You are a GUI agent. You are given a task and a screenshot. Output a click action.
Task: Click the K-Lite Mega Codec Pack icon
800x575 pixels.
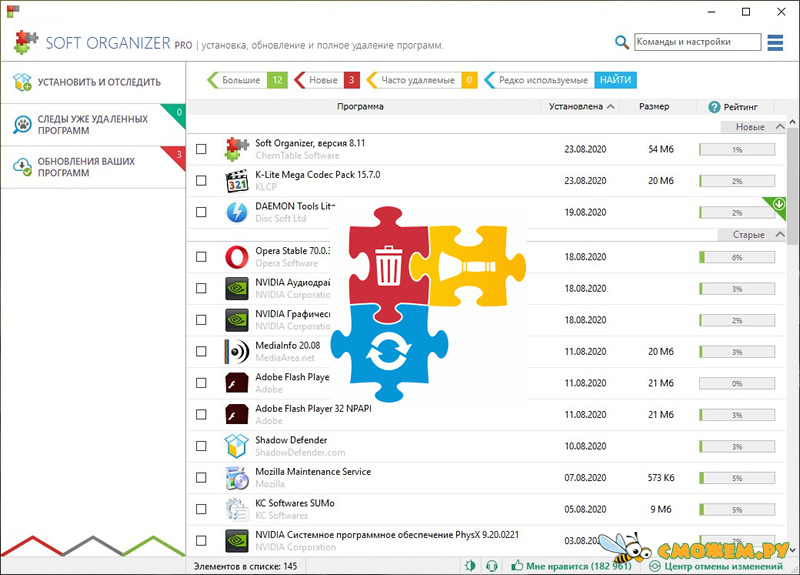click(237, 181)
